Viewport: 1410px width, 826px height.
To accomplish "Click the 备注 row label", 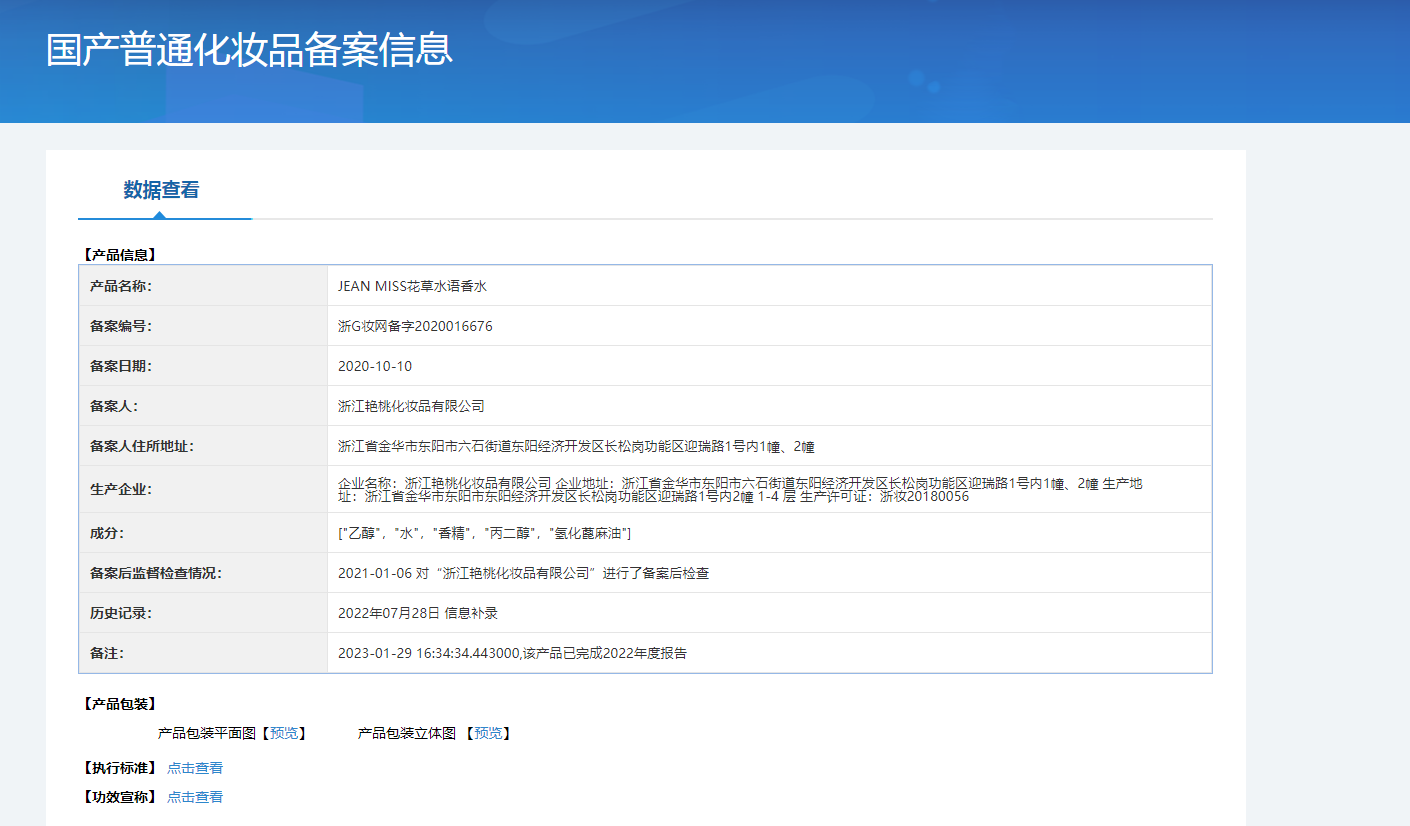I will 107,653.
